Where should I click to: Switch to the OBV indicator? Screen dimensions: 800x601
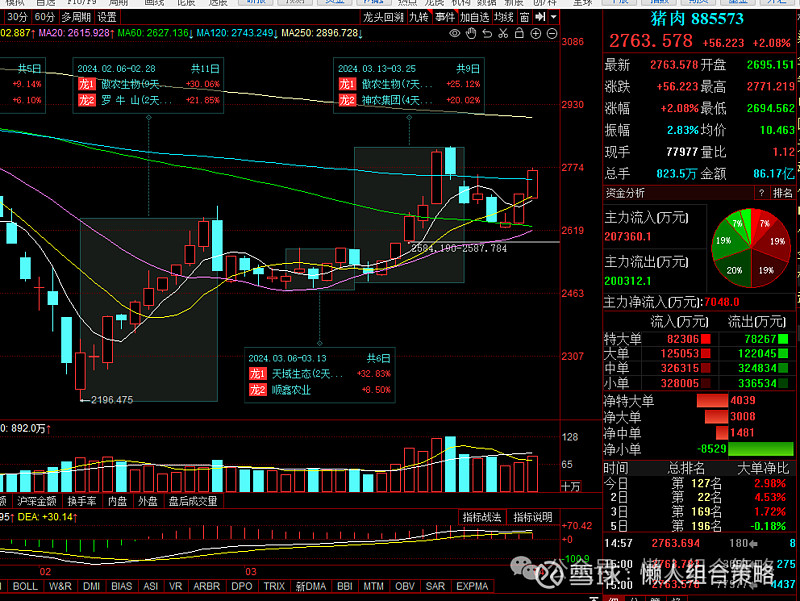point(405,586)
